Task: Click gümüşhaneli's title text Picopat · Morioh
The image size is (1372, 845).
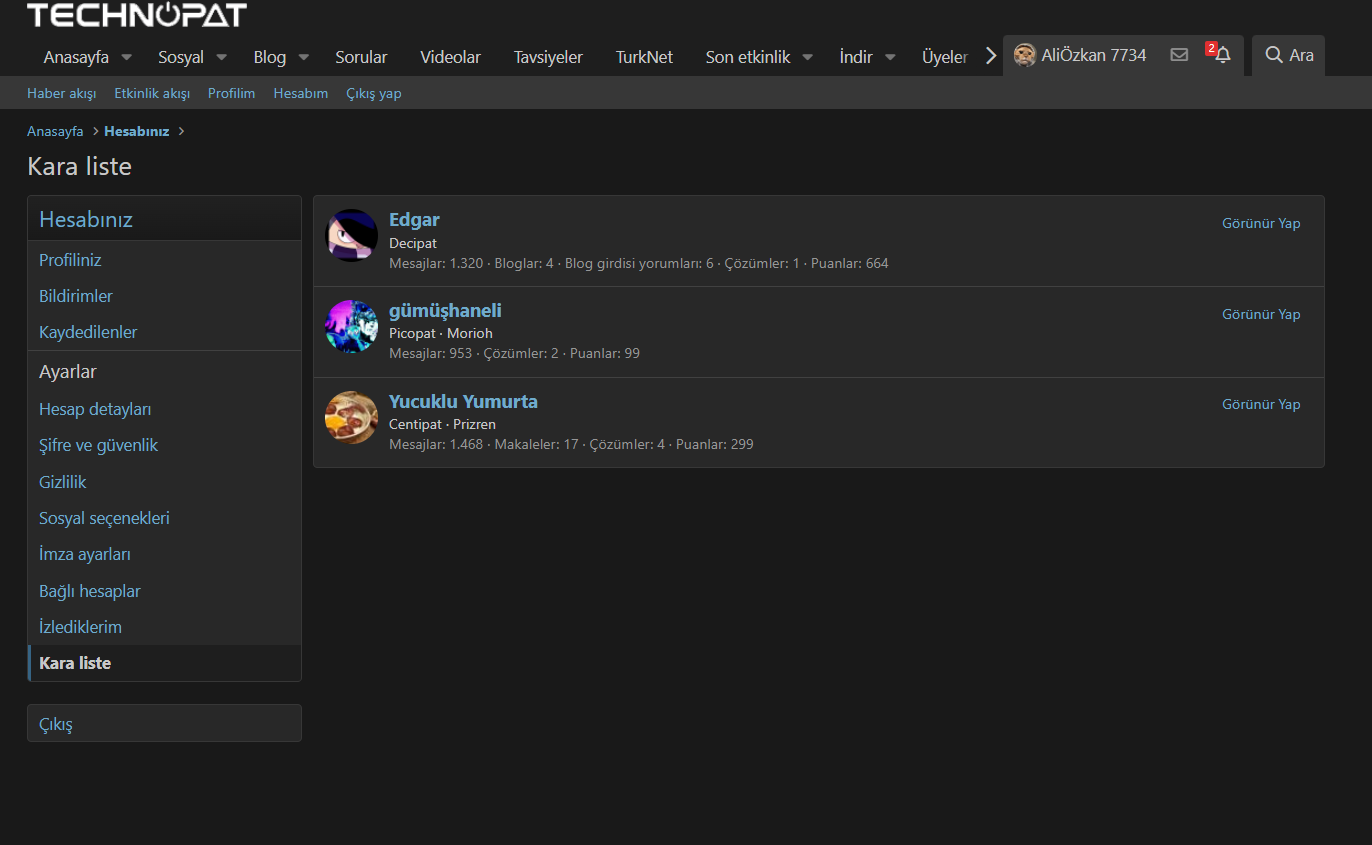Action: point(441,333)
